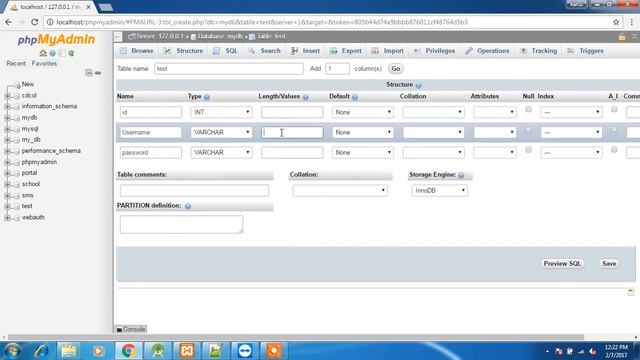Go to phpMyAdmin home via house icon
This screenshot has height=360, width=640.
[43, 53]
